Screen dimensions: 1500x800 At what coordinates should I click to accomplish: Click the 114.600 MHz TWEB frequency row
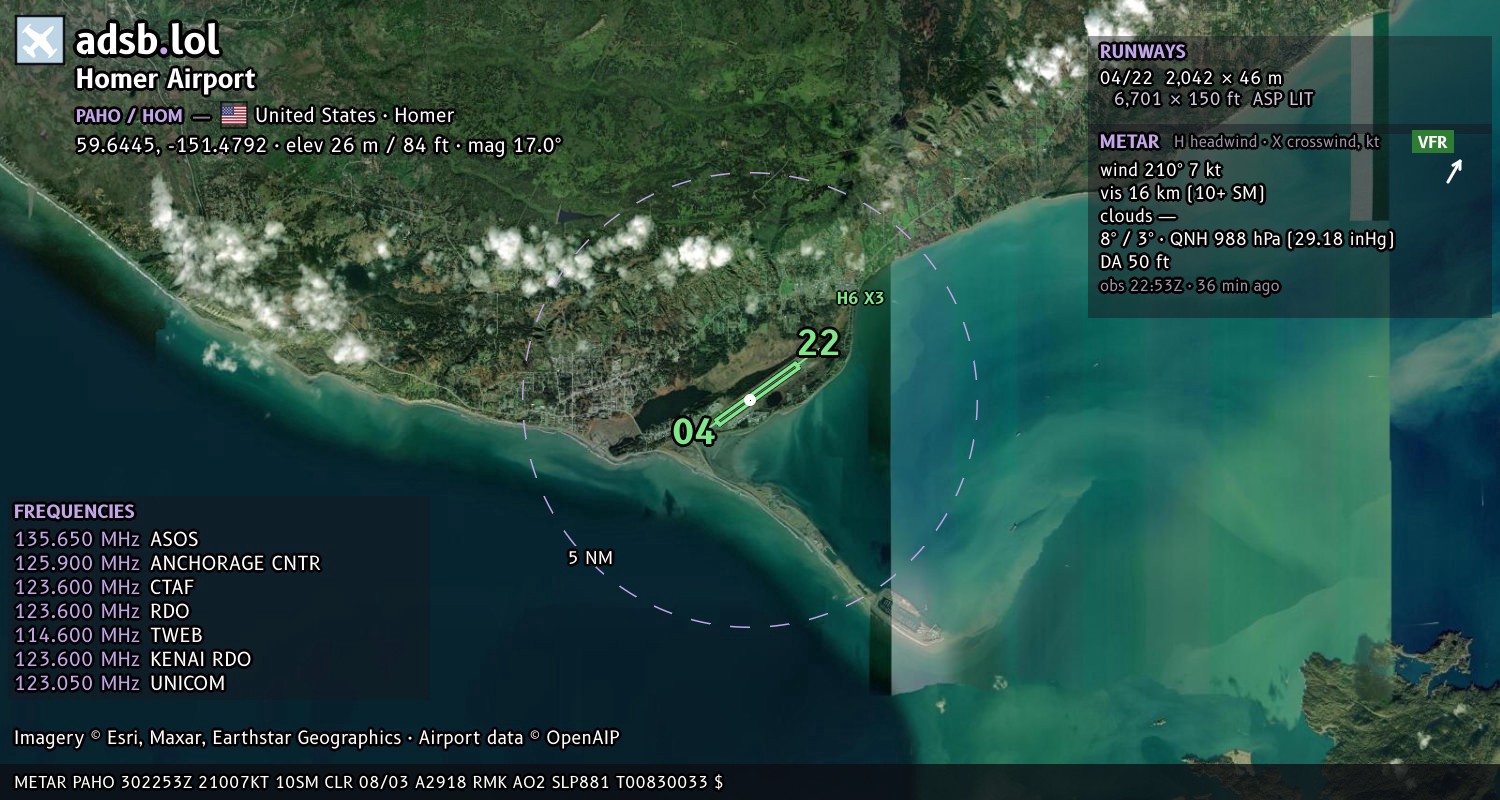pyautogui.click(x=108, y=635)
